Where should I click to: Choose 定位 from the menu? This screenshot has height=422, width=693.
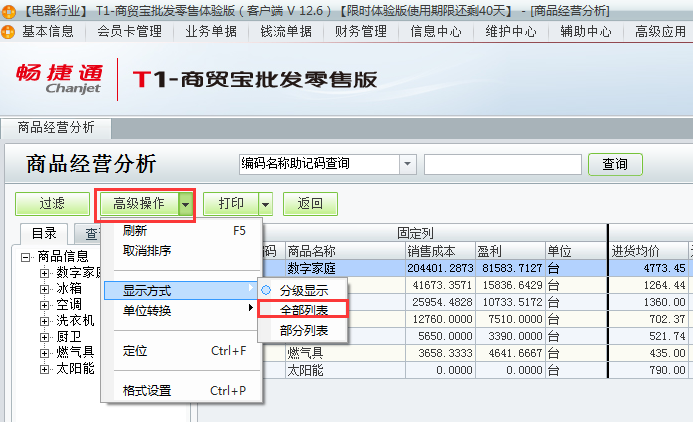tap(182, 351)
